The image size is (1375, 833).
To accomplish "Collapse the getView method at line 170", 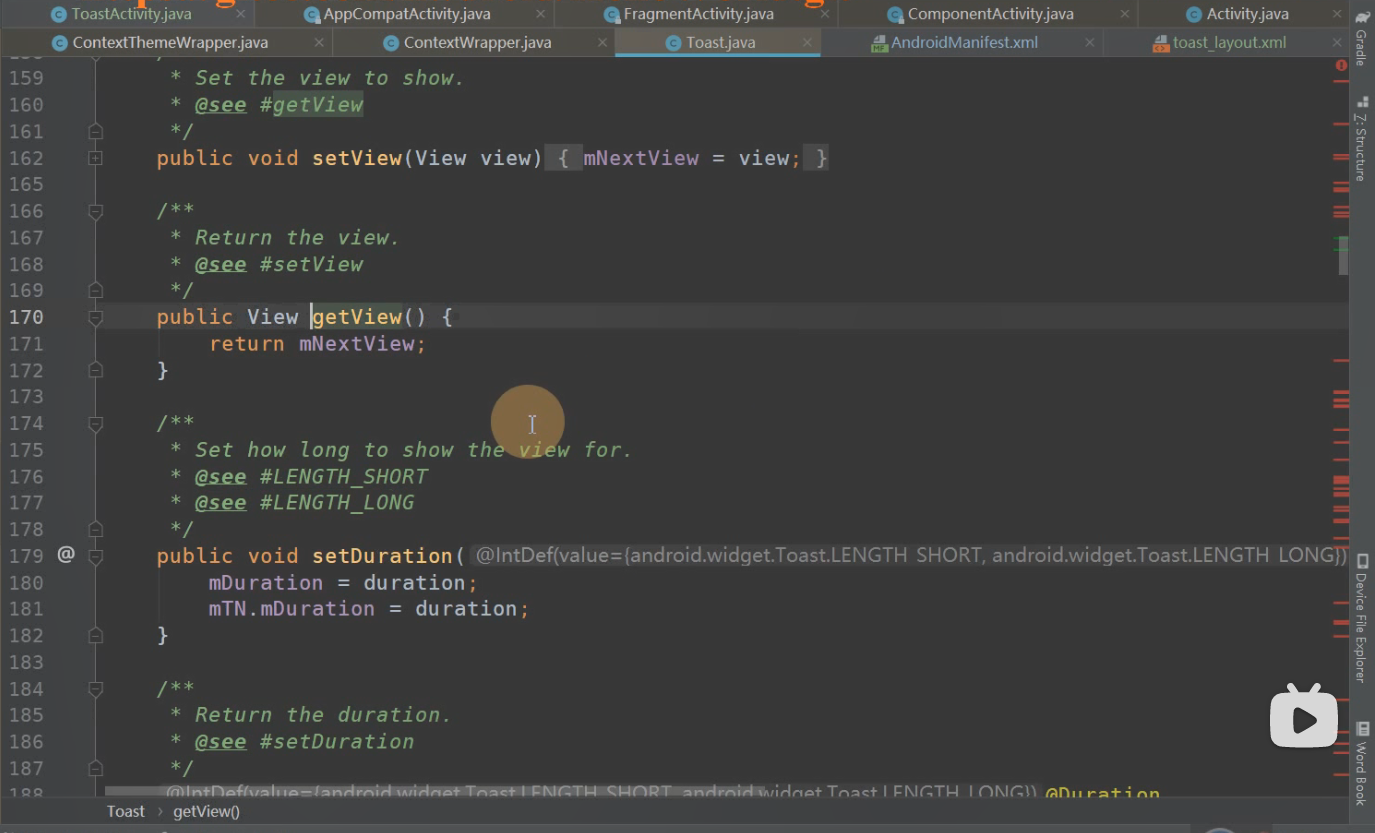I will [95, 317].
